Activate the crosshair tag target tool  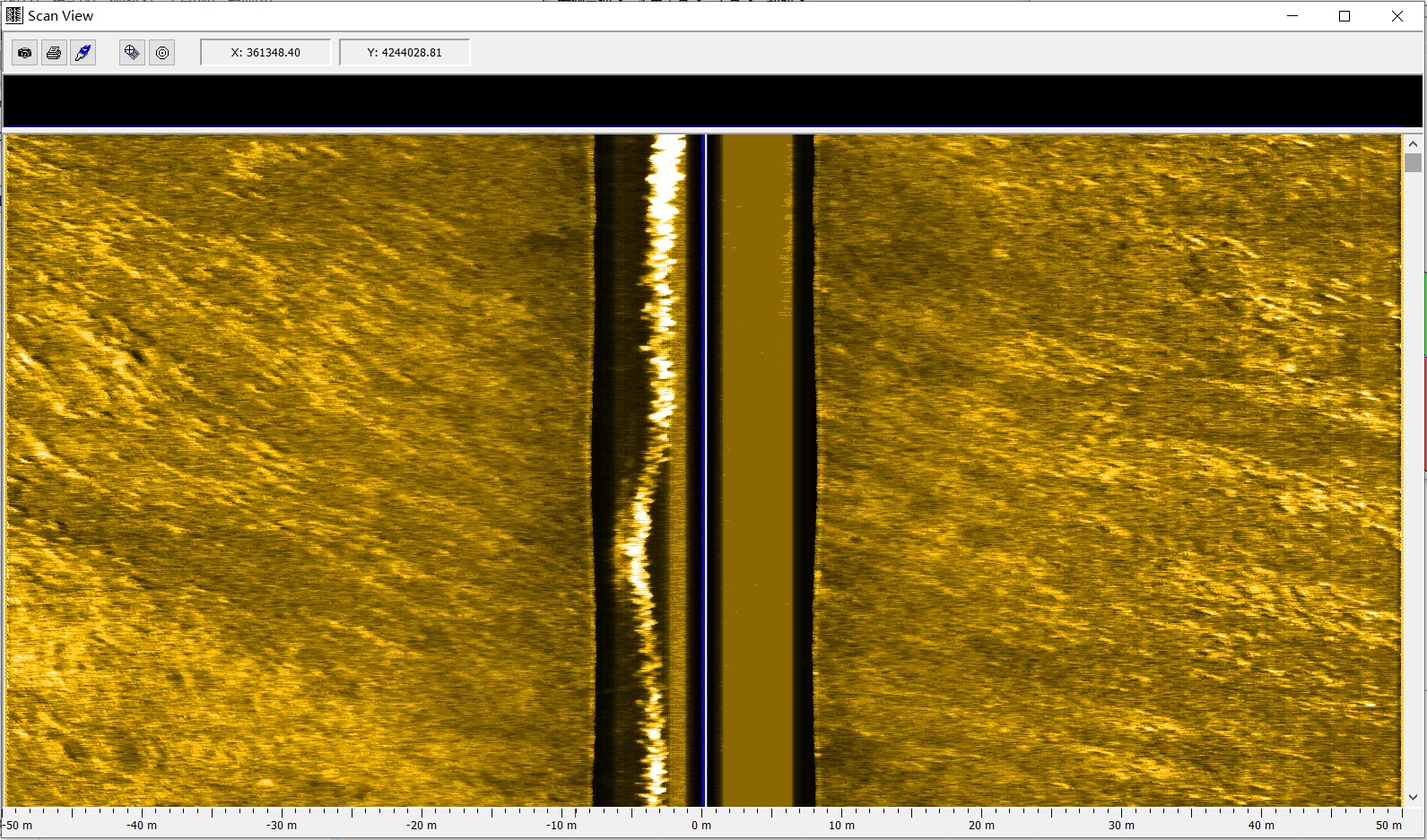(x=132, y=53)
